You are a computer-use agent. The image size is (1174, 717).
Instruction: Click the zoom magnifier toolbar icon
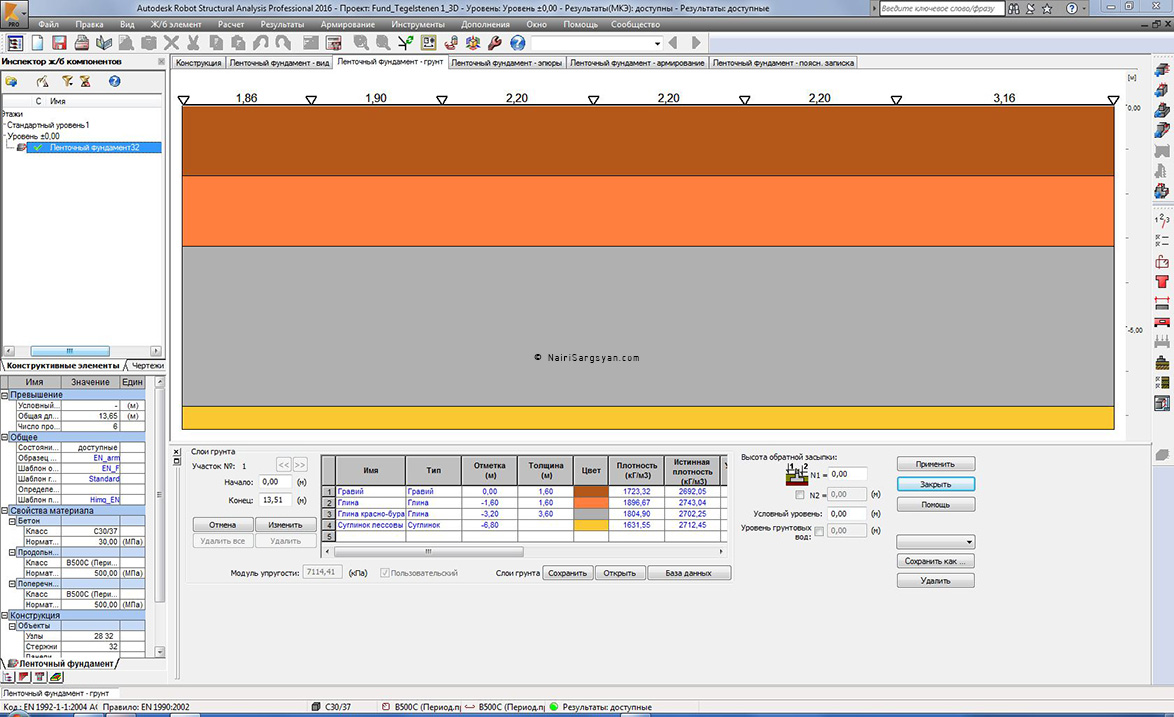click(x=361, y=43)
